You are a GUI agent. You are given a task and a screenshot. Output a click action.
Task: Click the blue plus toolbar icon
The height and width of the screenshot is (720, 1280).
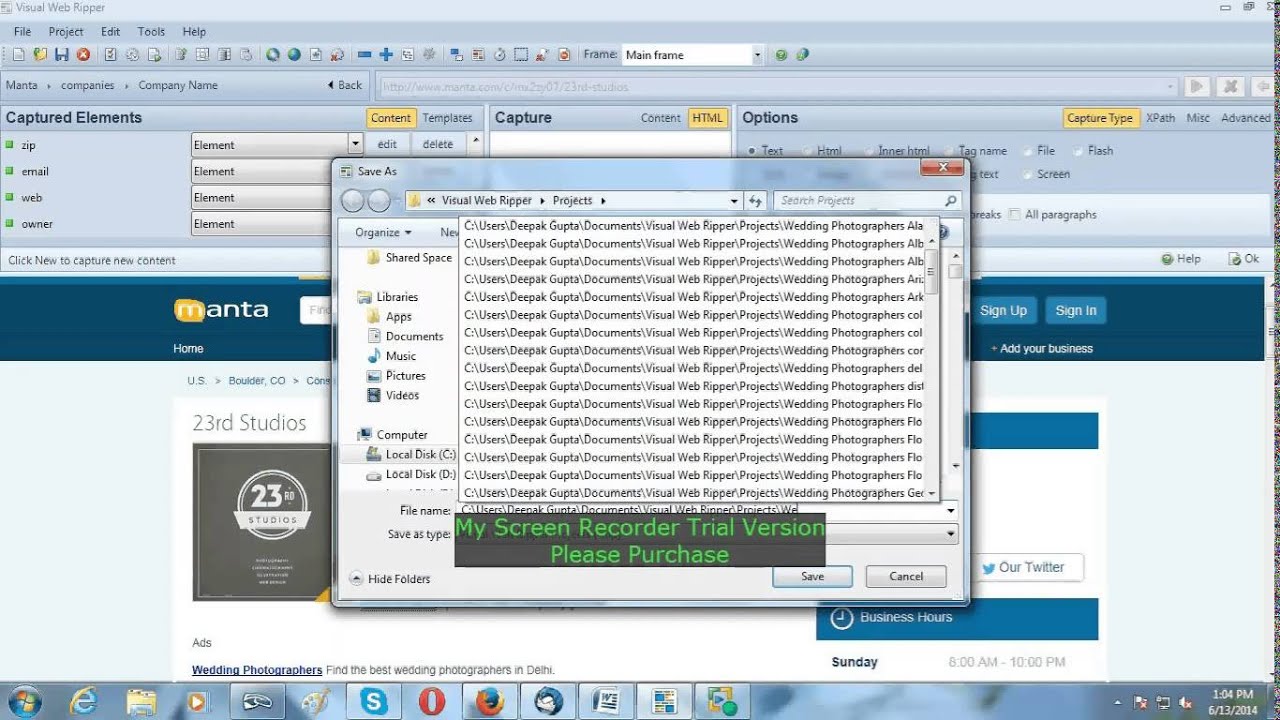pos(386,55)
